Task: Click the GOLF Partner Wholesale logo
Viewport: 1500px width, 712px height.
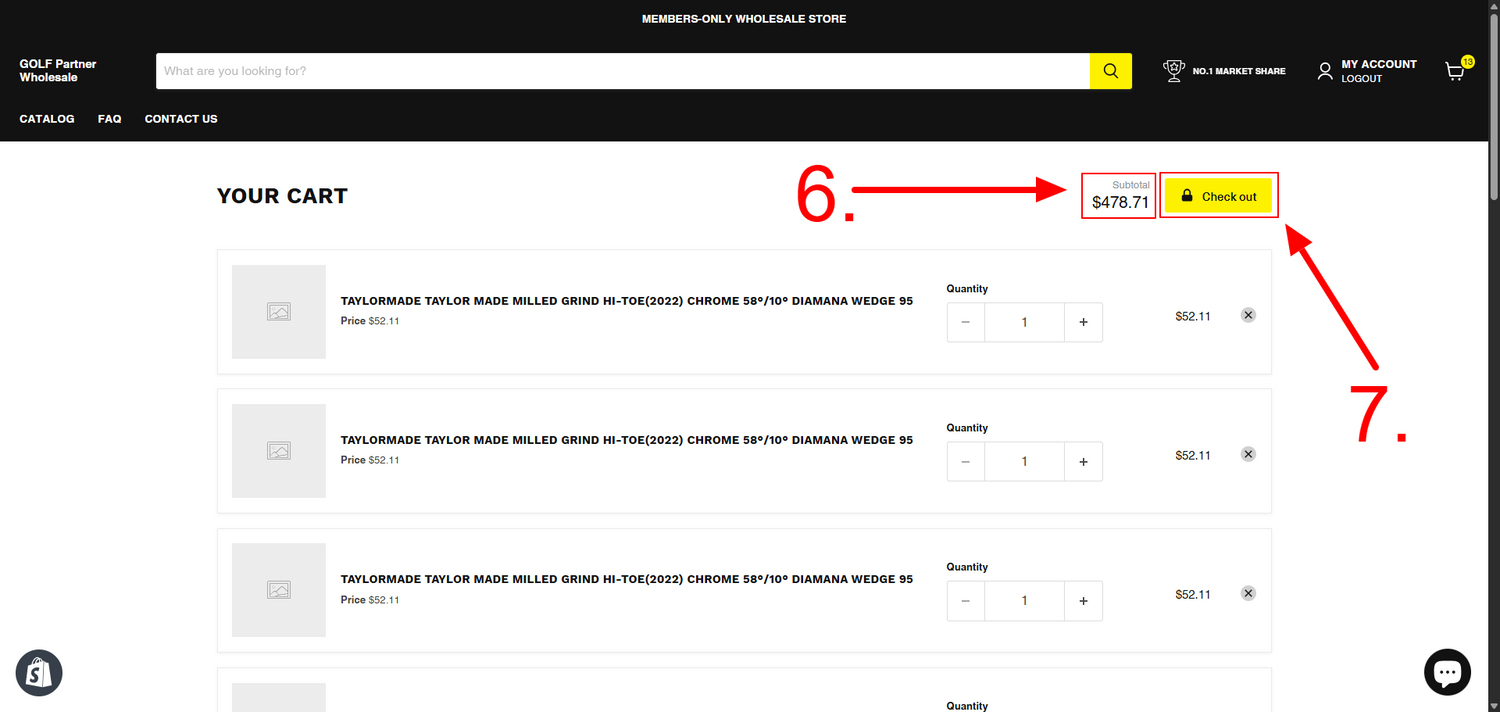Action: (x=58, y=71)
